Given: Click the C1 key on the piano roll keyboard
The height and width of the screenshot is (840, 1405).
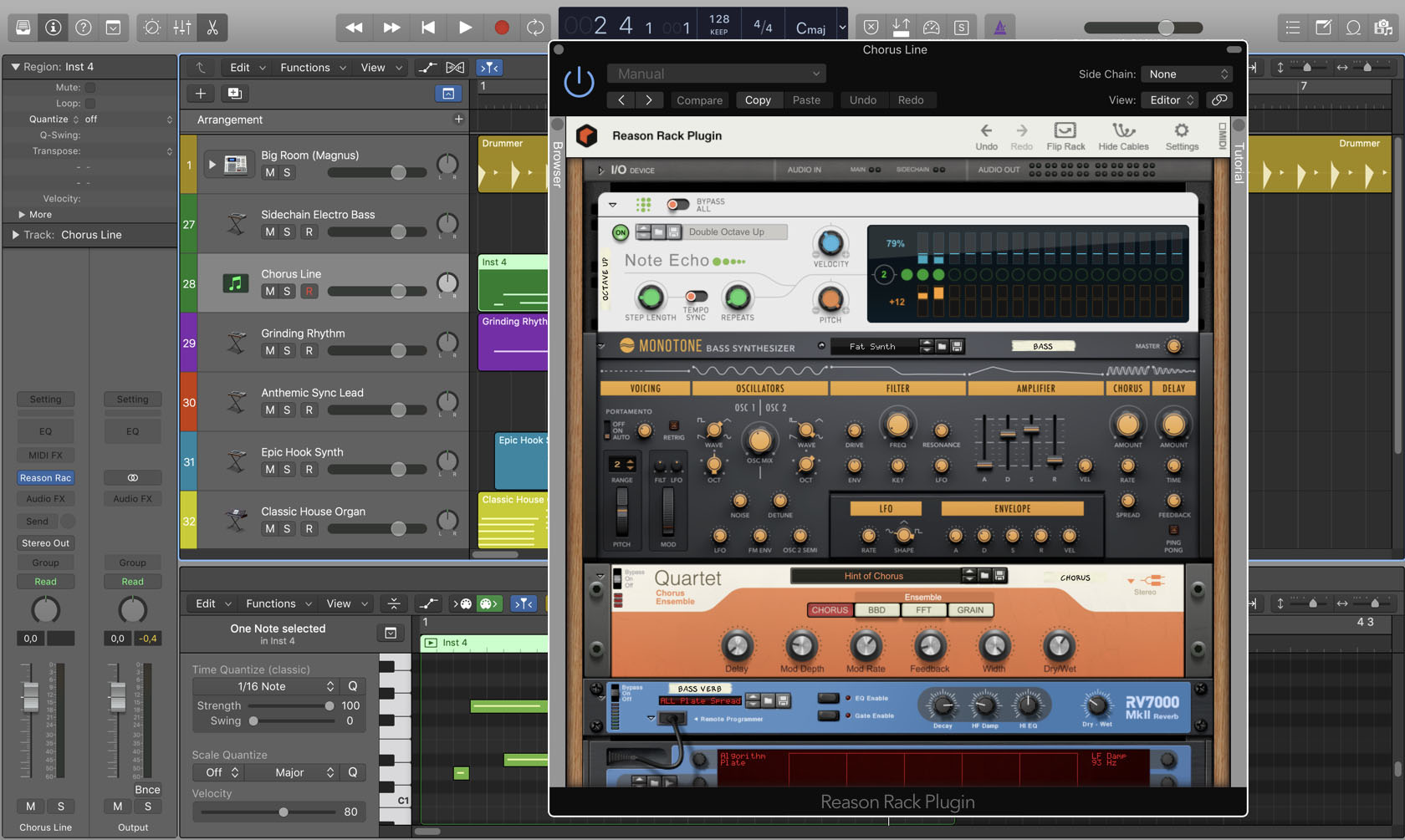Looking at the screenshot, I should point(402,799).
